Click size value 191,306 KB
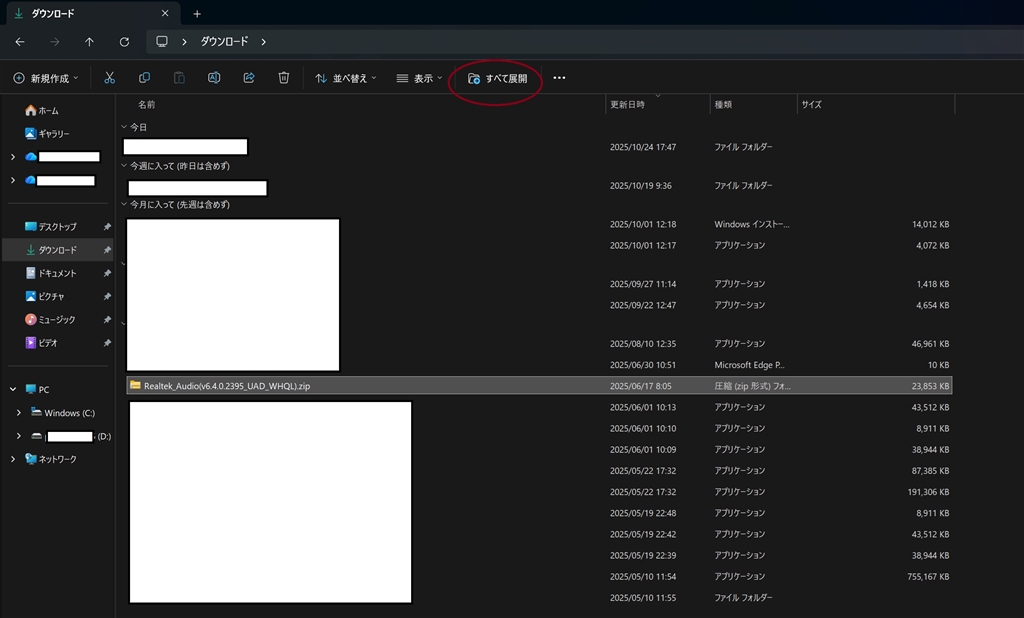The width and height of the screenshot is (1024, 618). click(x=928, y=492)
